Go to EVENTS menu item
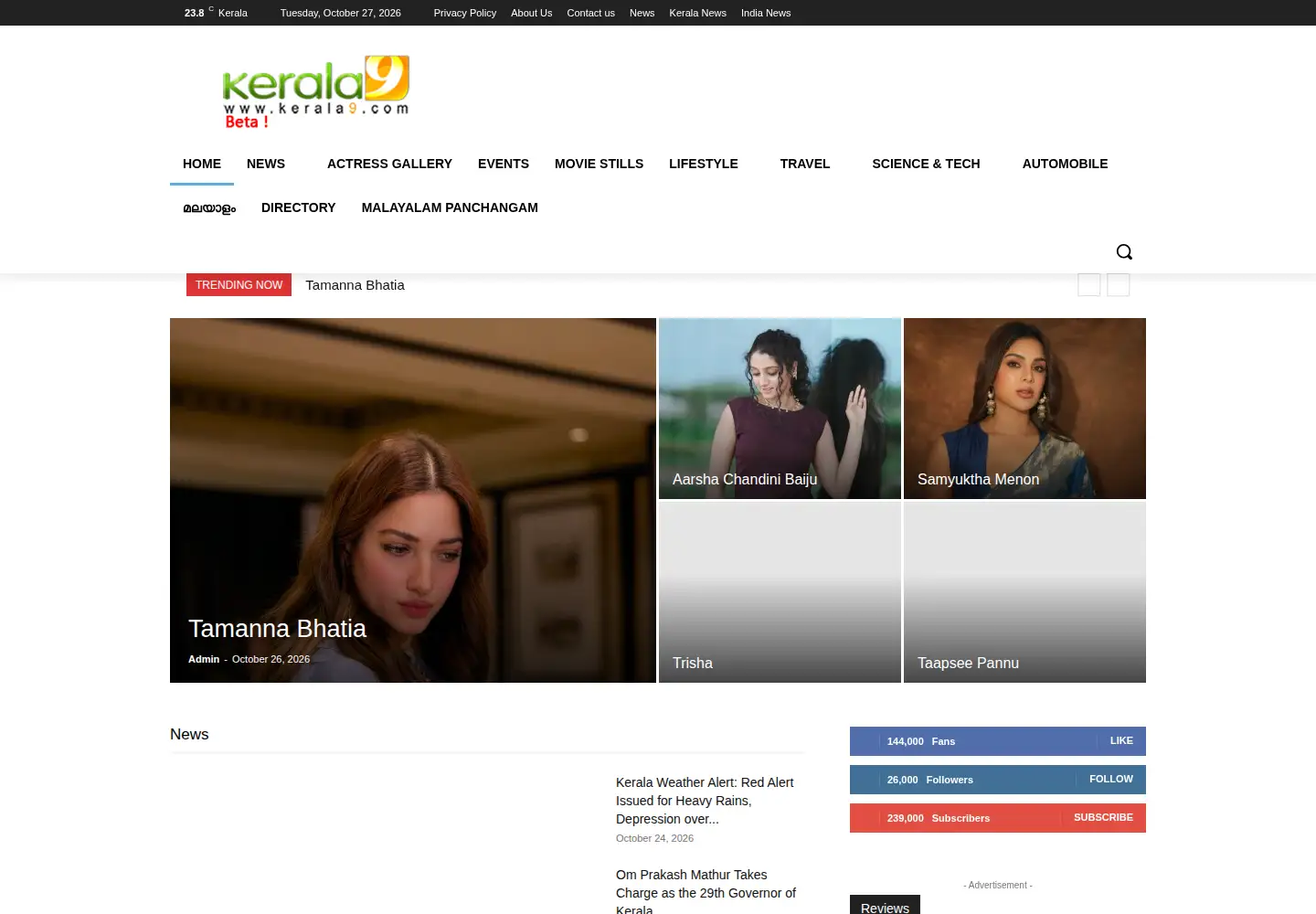This screenshot has width=1316, height=914. 504,164
